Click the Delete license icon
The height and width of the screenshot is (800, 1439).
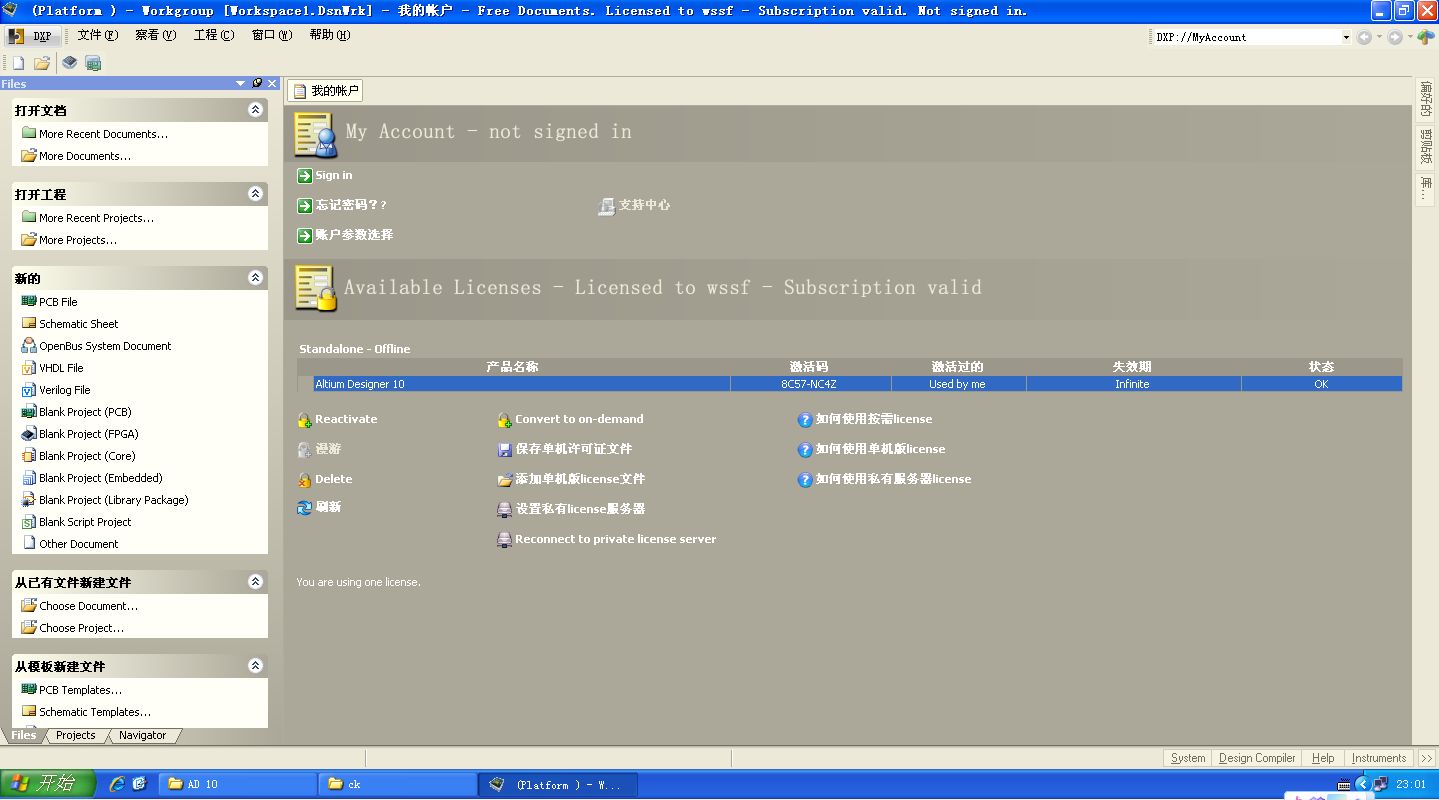click(x=305, y=480)
